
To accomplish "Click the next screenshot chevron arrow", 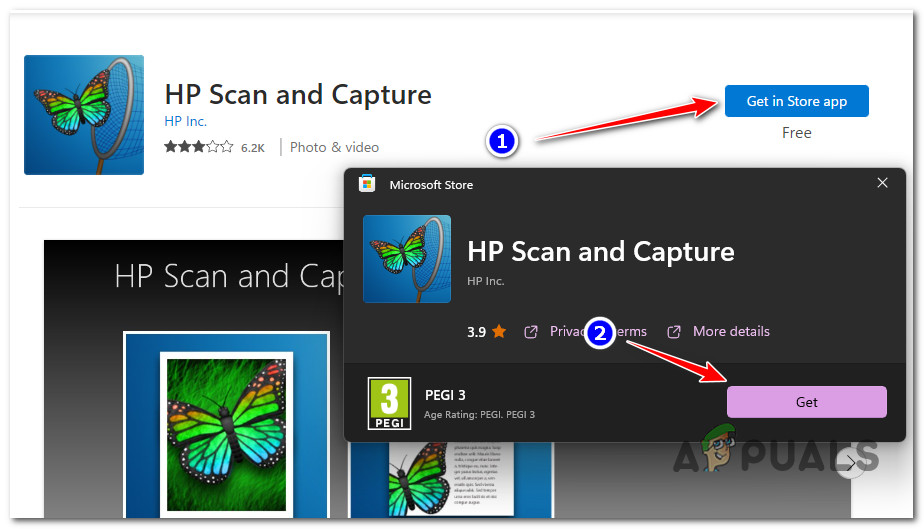I will click(850, 463).
